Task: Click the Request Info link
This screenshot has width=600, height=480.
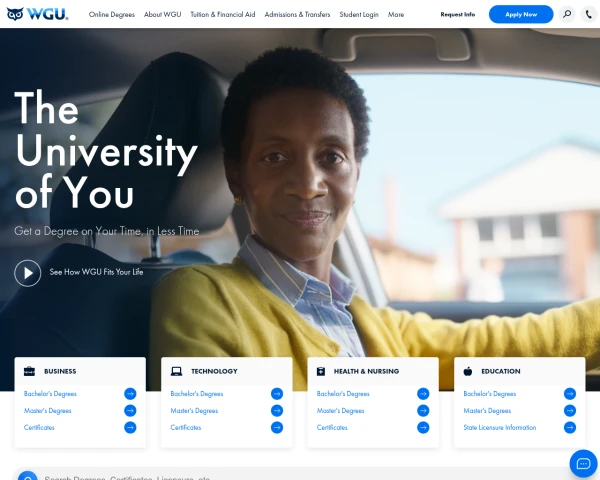Action: tap(458, 15)
